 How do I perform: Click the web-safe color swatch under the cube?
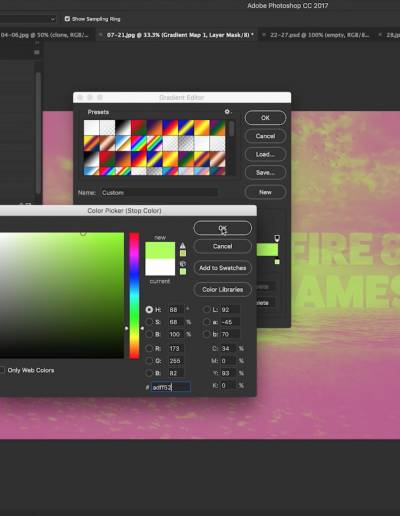(183, 271)
